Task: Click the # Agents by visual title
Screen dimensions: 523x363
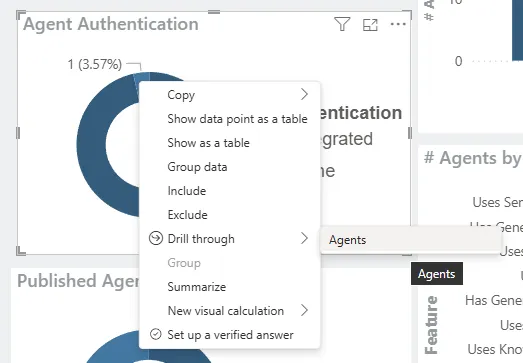Action: 473,158
